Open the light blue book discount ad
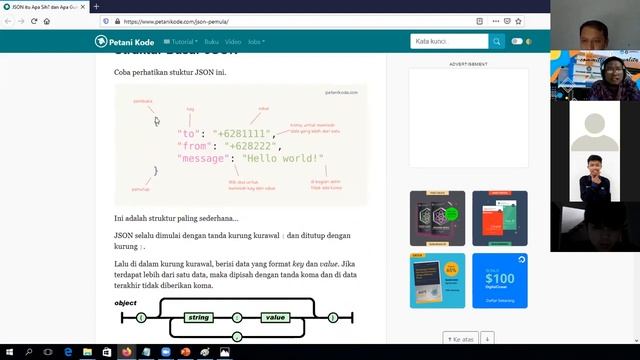Screen dimensions: 640x360 (x=437, y=280)
